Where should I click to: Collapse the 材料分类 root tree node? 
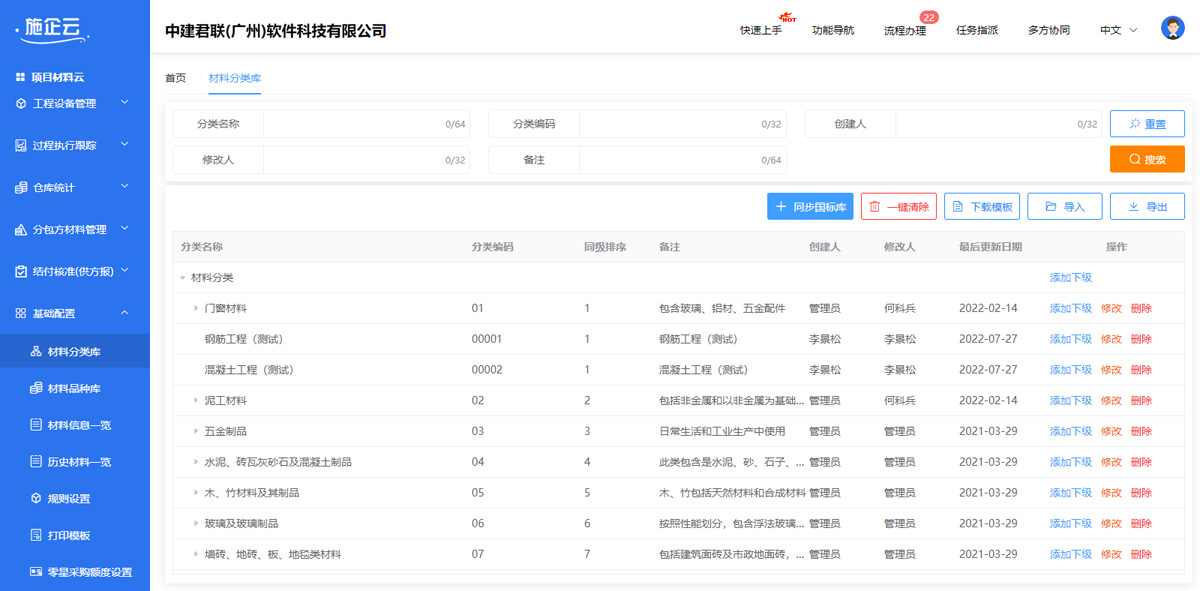[182, 278]
